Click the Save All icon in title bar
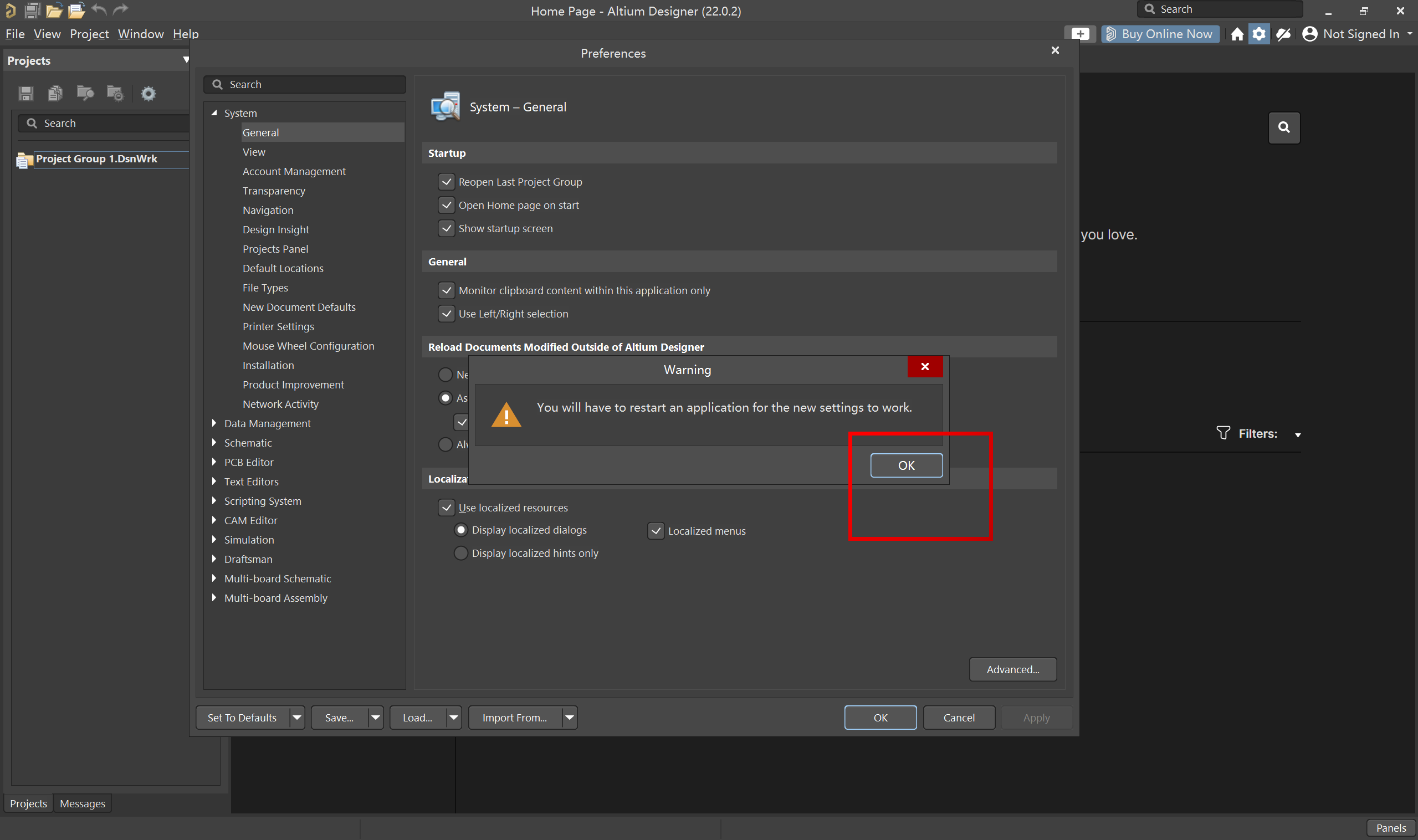 [x=32, y=9]
